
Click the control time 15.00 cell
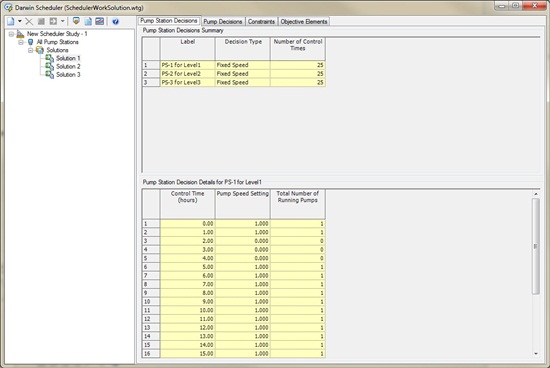(x=188, y=354)
